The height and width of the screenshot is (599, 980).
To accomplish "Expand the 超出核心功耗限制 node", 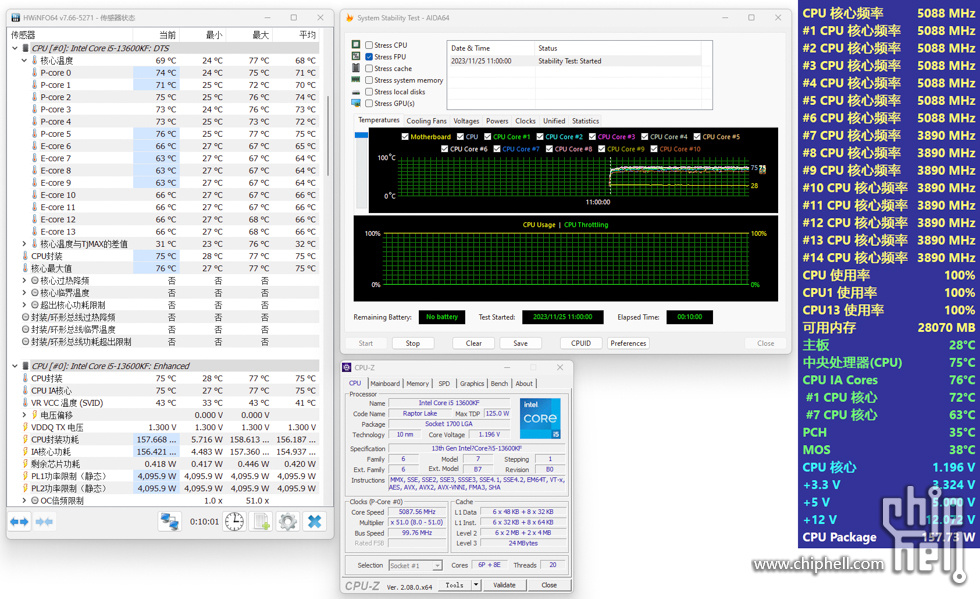I will (24, 305).
